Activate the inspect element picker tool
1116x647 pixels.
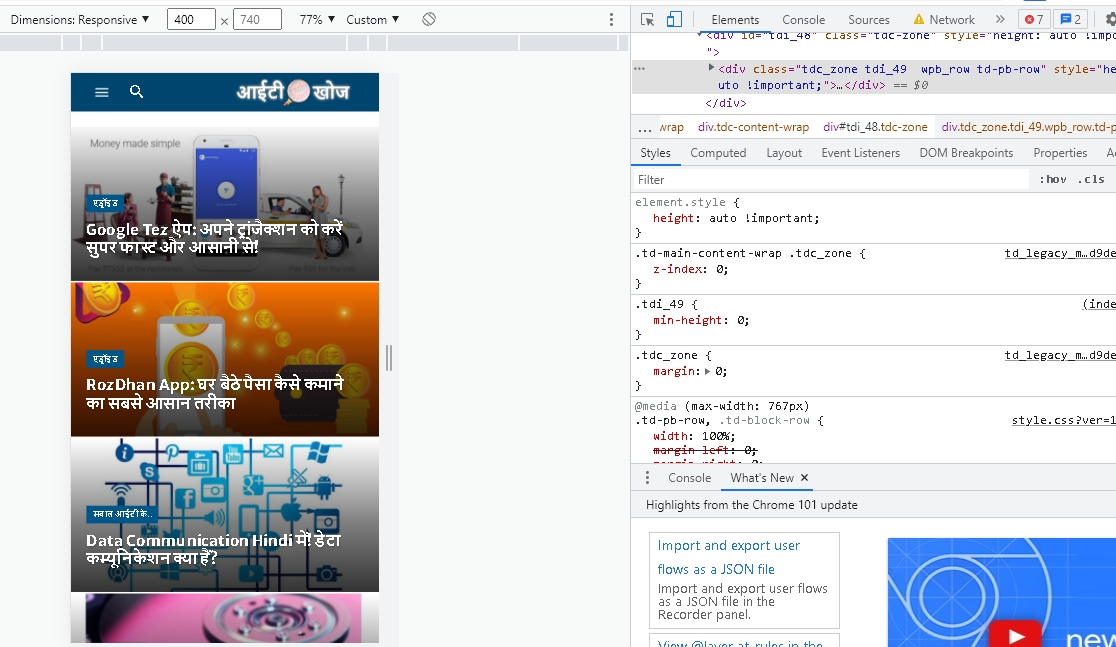(x=647, y=20)
